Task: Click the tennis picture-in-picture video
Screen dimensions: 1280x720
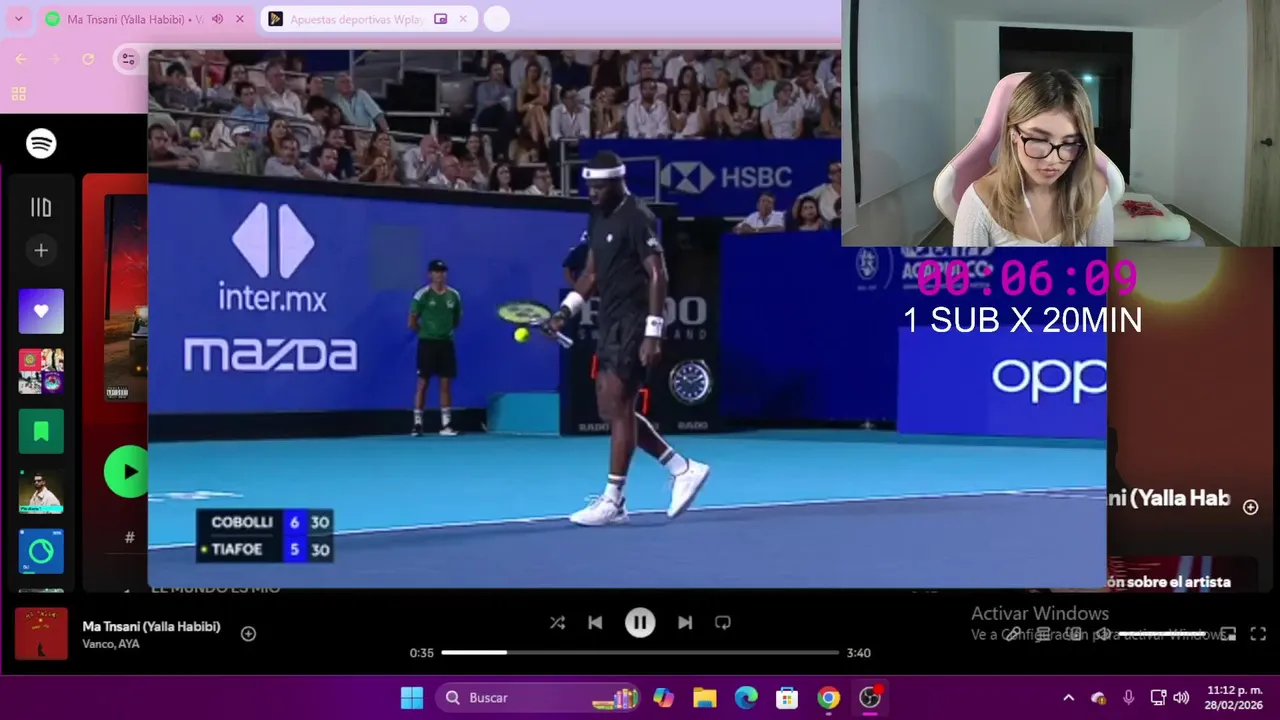Action: point(627,318)
